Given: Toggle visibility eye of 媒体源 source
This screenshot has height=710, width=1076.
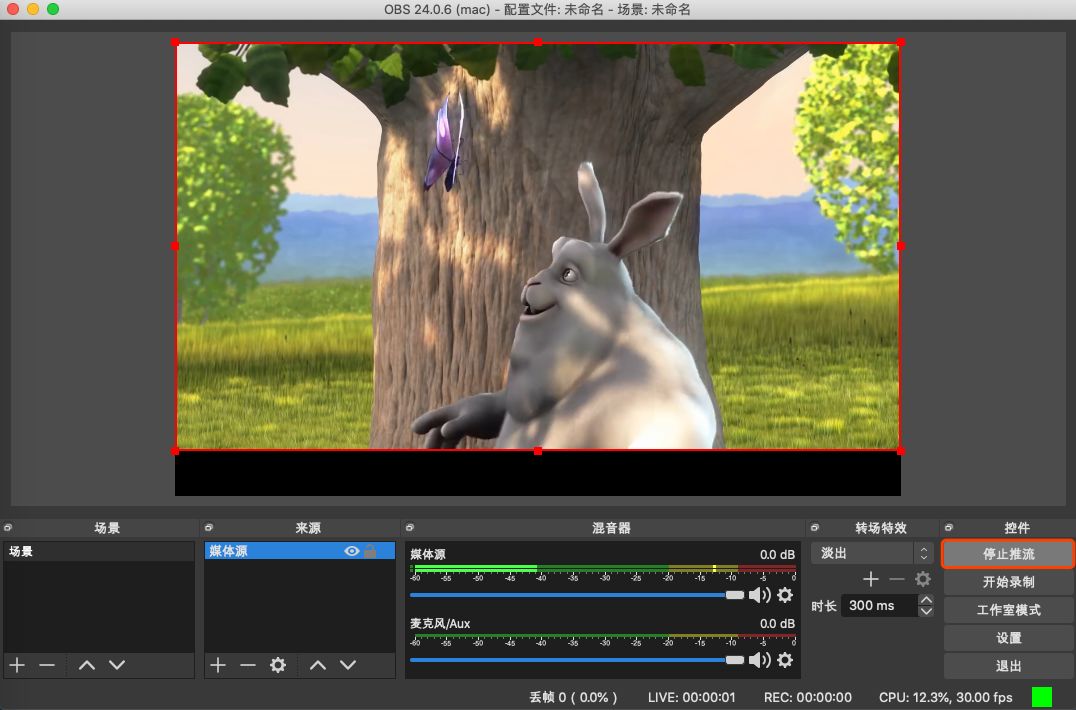Looking at the screenshot, I should coord(352,551).
